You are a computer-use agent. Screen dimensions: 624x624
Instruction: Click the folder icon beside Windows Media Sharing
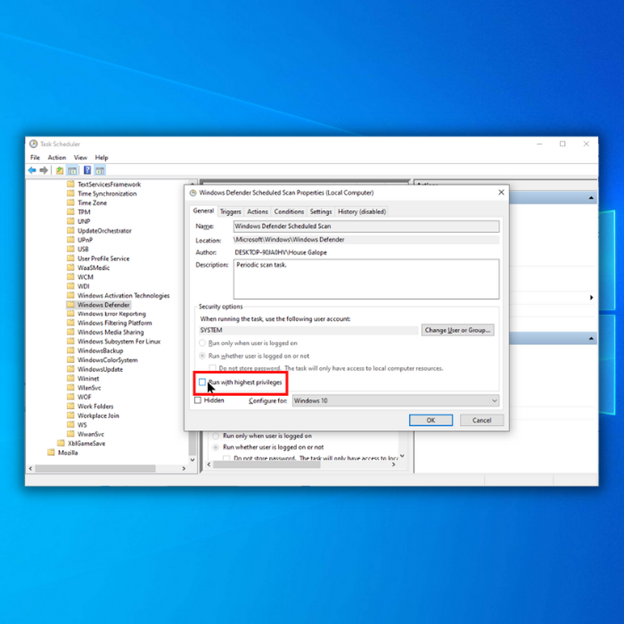pyautogui.click(x=70, y=332)
